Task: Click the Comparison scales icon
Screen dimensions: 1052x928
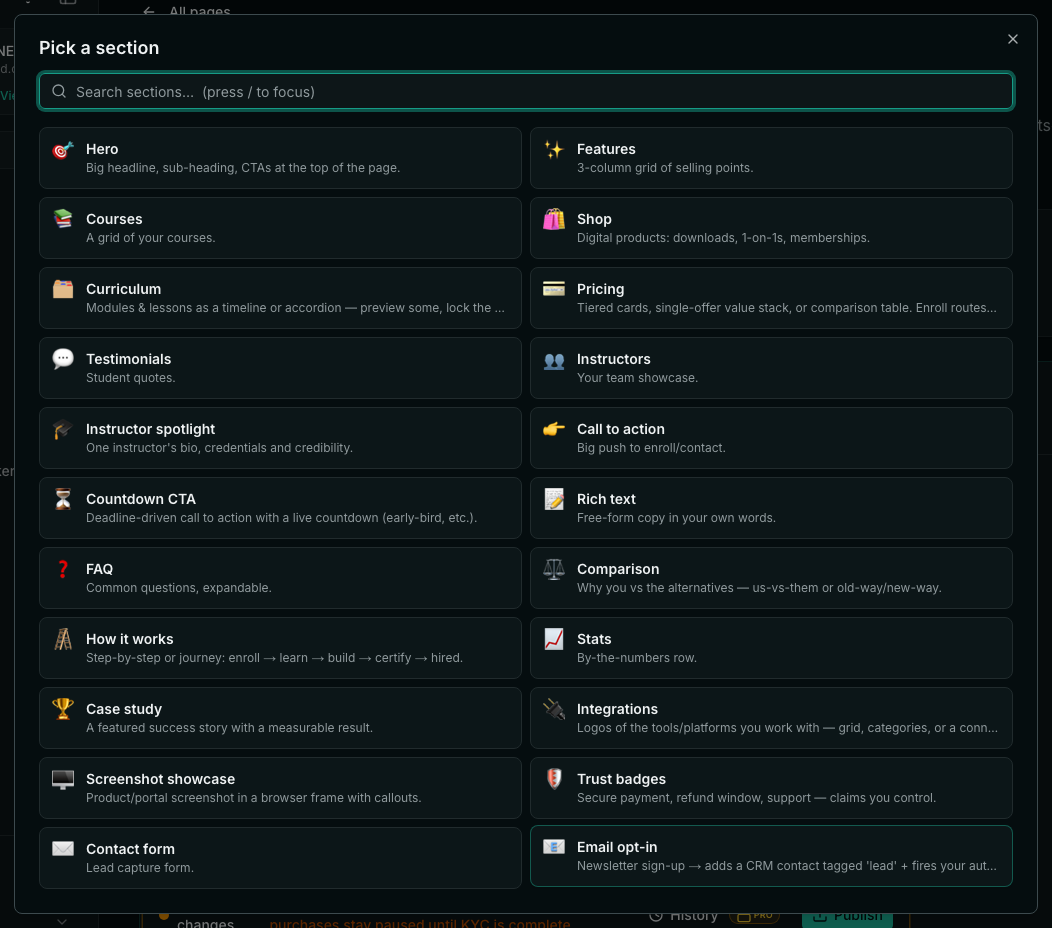Action: [x=554, y=569]
